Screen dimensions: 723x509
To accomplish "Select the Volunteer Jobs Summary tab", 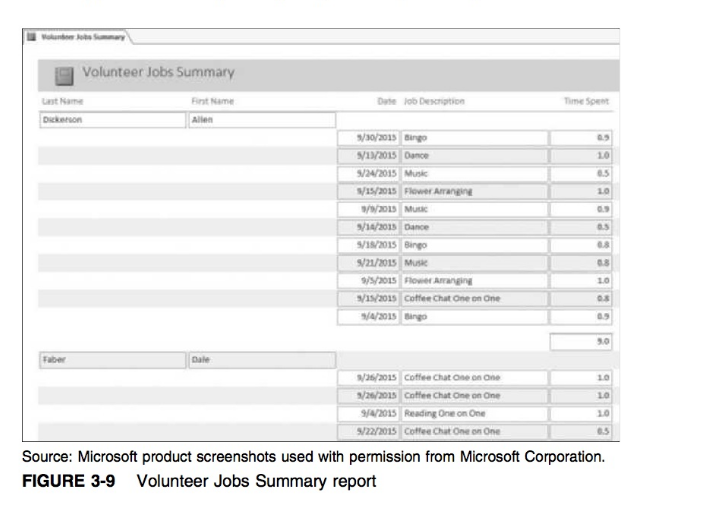I will coord(83,37).
